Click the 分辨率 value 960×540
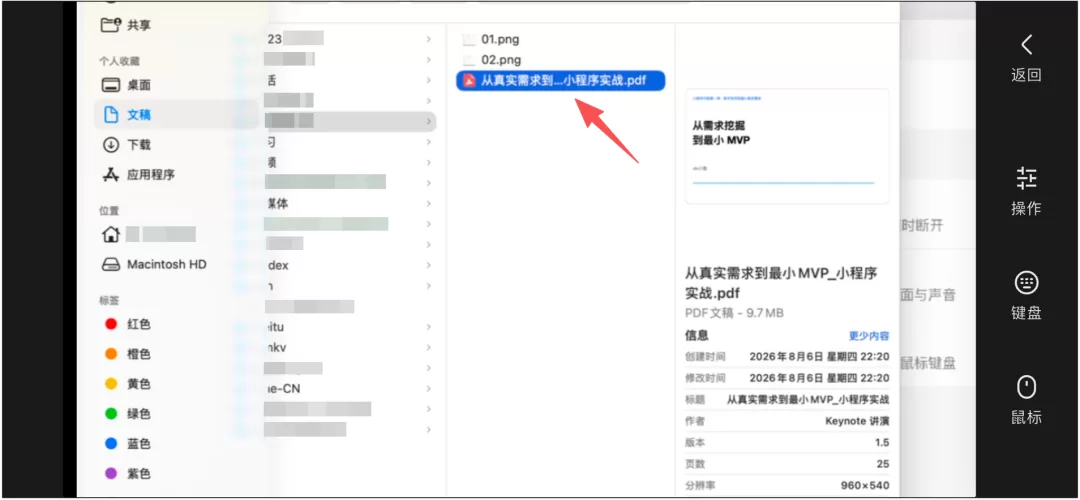 (x=865, y=486)
